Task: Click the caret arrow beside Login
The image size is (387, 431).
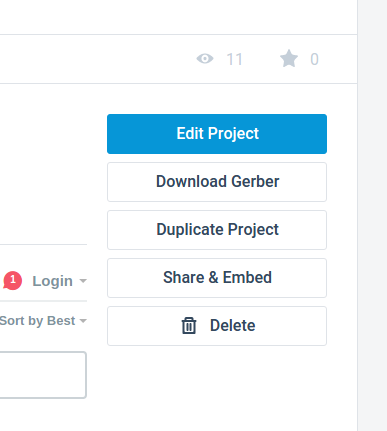Action: tap(83, 281)
